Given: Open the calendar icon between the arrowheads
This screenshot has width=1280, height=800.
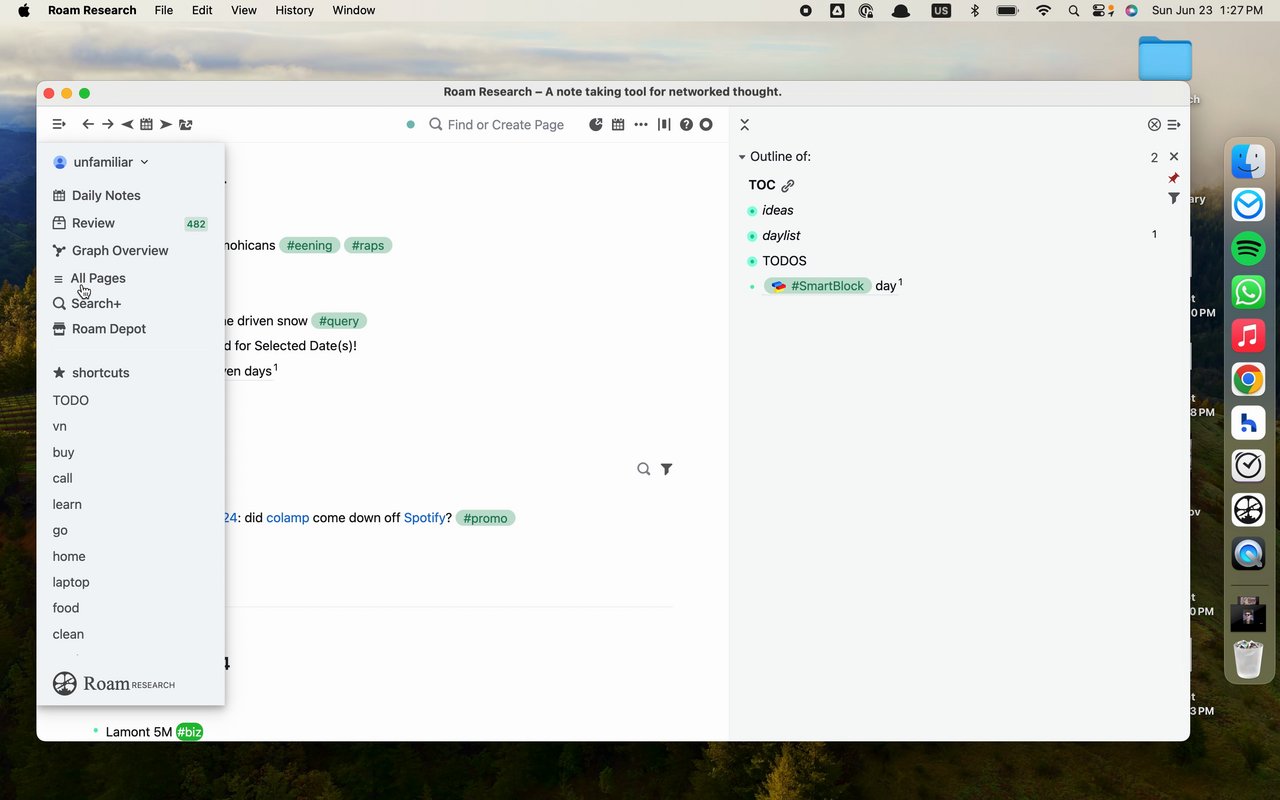Looking at the screenshot, I should pyautogui.click(x=146, y=124).
